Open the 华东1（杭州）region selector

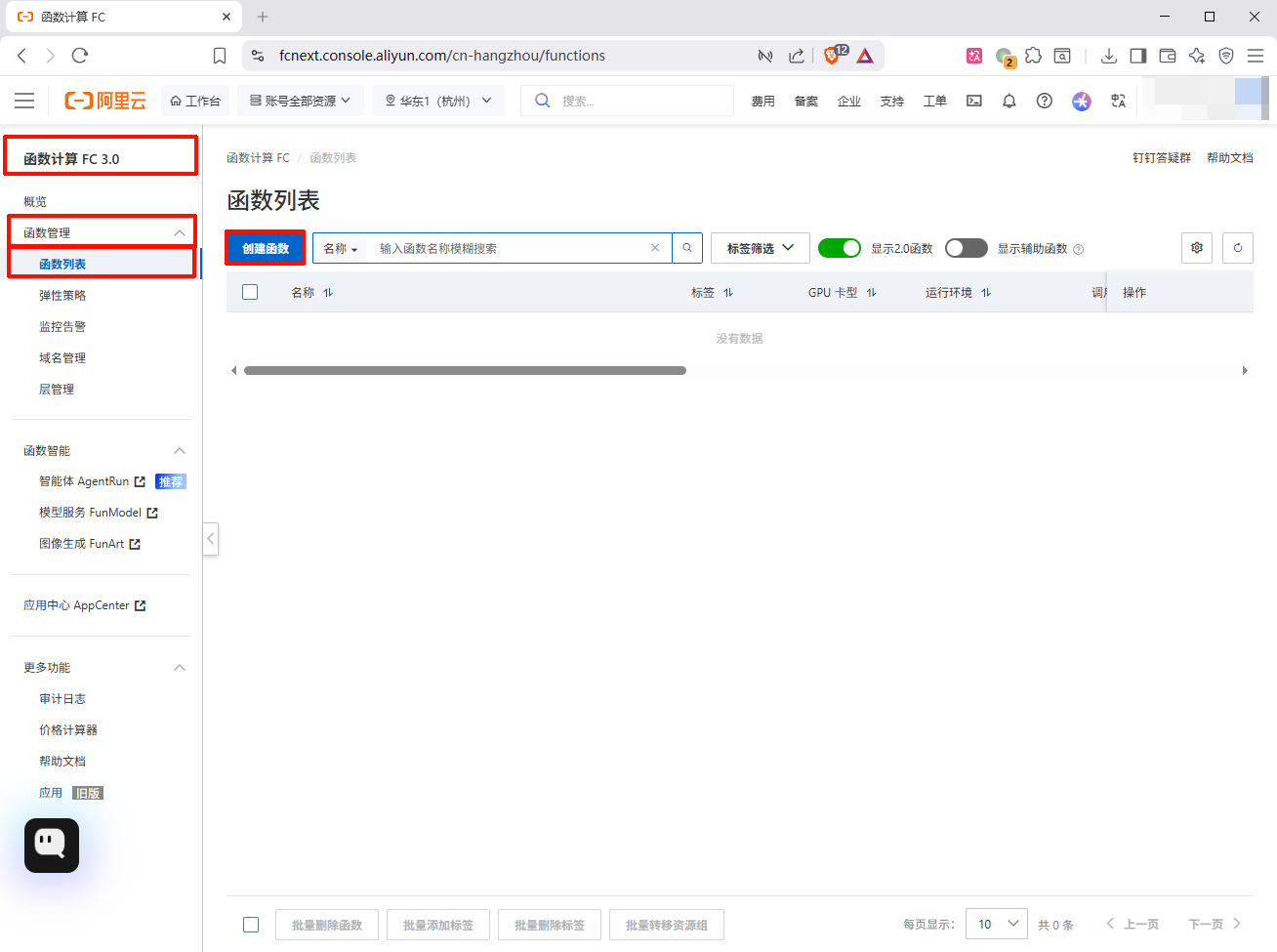point(437,101)
